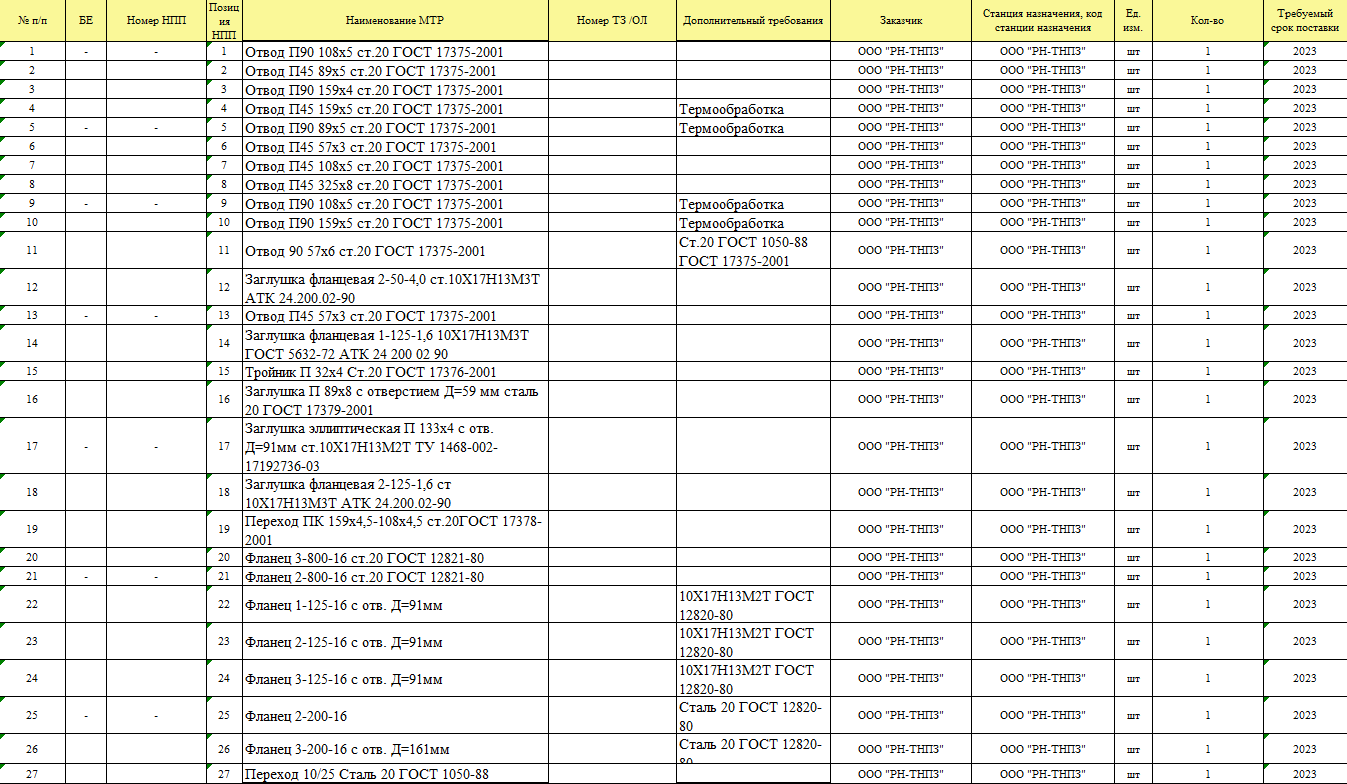Image resolution: width=1347 pixels, height=784 pixels.
Task: Select cell "Отвод П45 108х5 ст.20 ГОСТ 17375-2001"
Action: coord(395,166)
